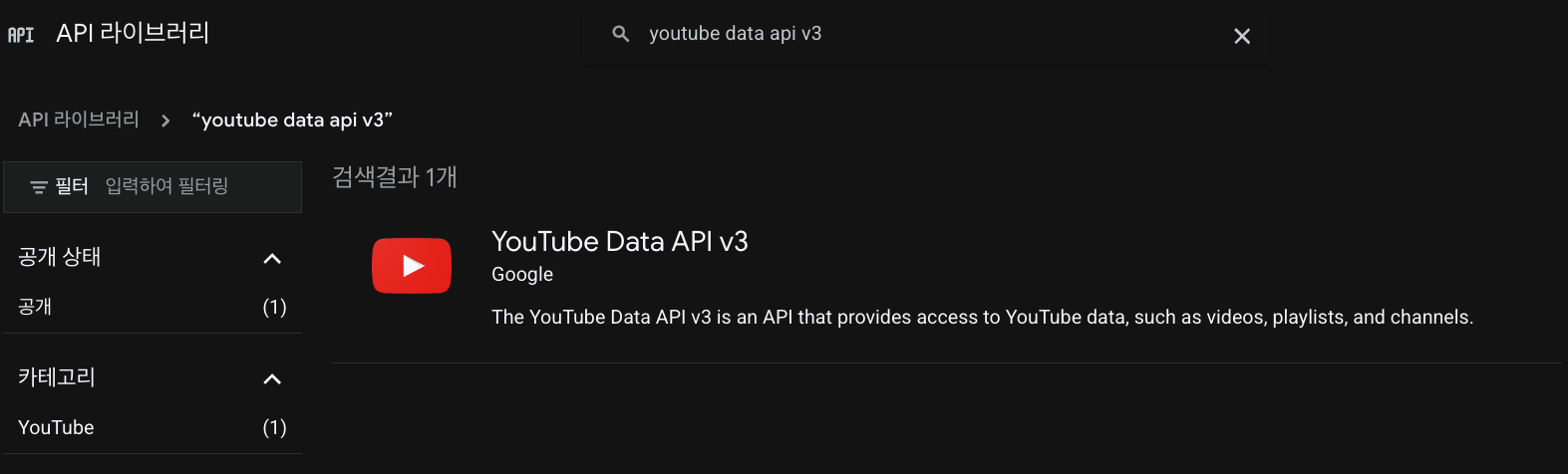This screenshot has height=474, width=1568.
Task: Open the API 라이브러리 breadcrumb link
Action: pos(79,119)
